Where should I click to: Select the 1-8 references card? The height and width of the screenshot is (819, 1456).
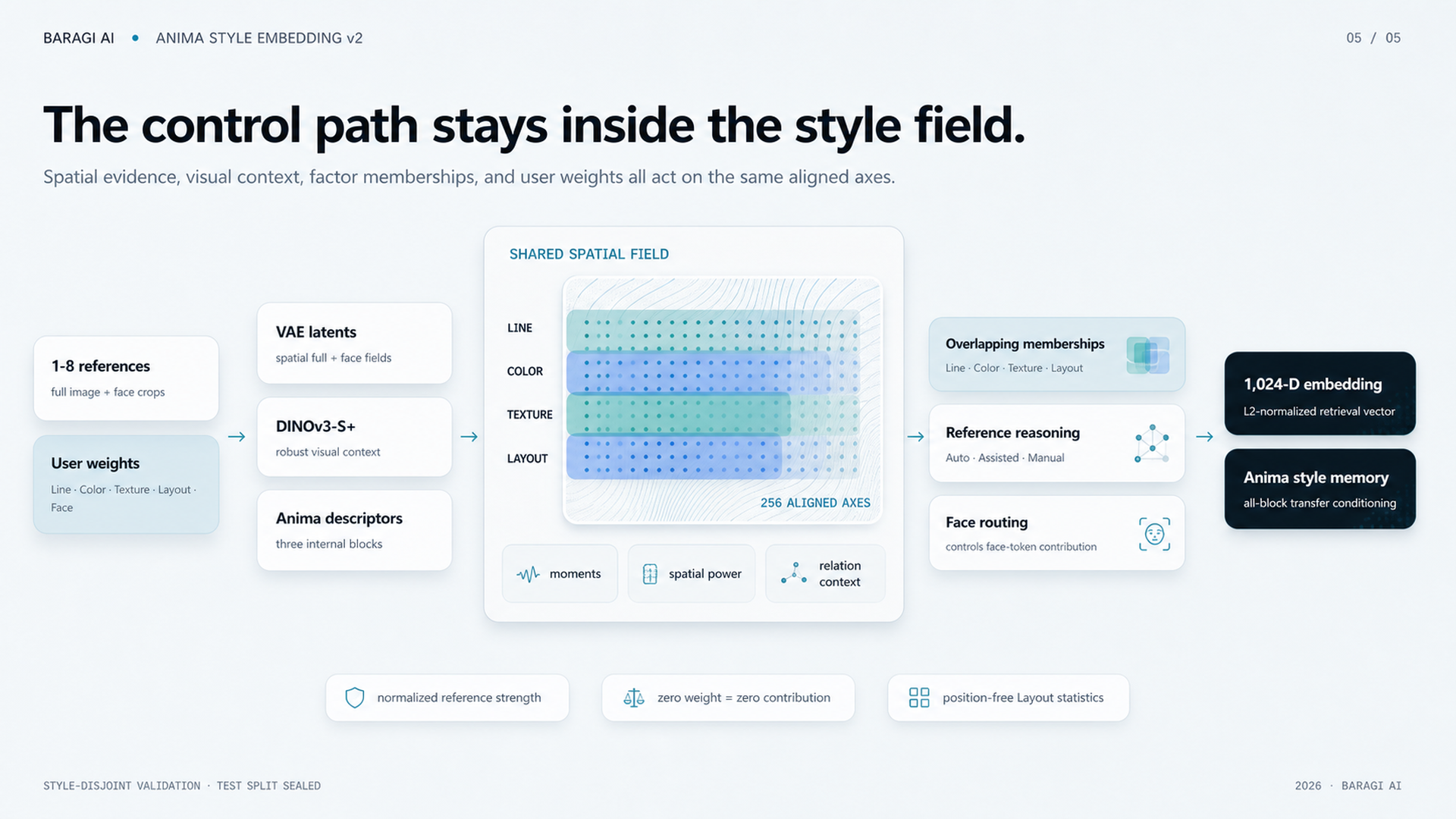(126, 378)
